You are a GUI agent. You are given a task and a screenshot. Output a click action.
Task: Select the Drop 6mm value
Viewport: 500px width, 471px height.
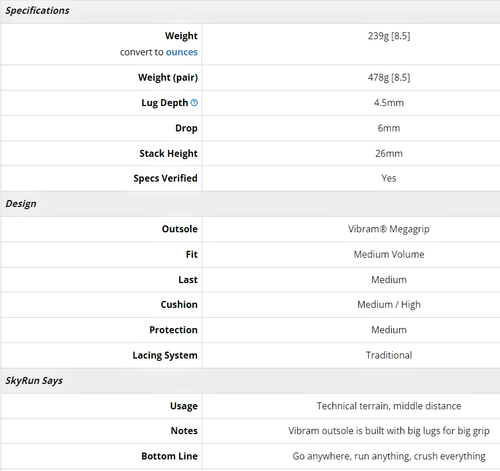tap(389, 128)
